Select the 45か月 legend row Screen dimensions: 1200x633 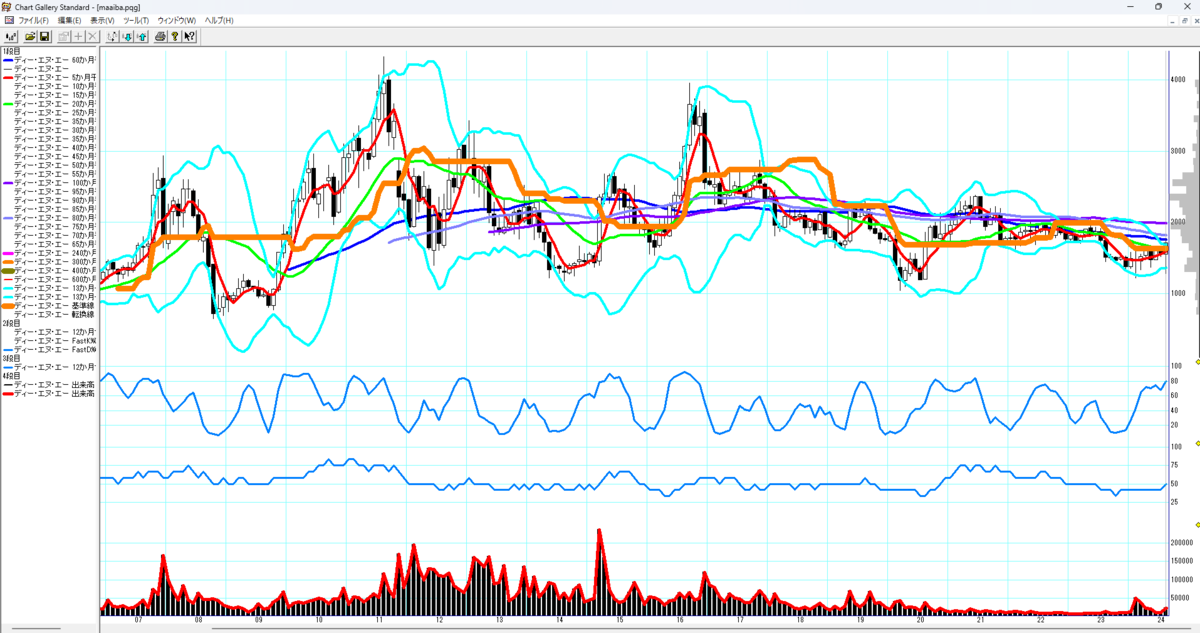(x=55, y=157)
